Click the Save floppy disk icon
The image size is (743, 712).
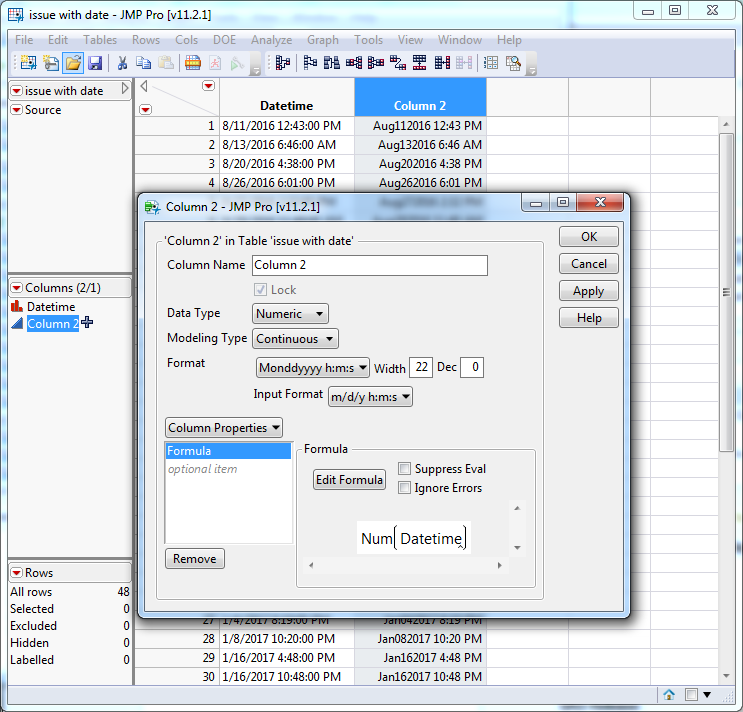(95, 63)
